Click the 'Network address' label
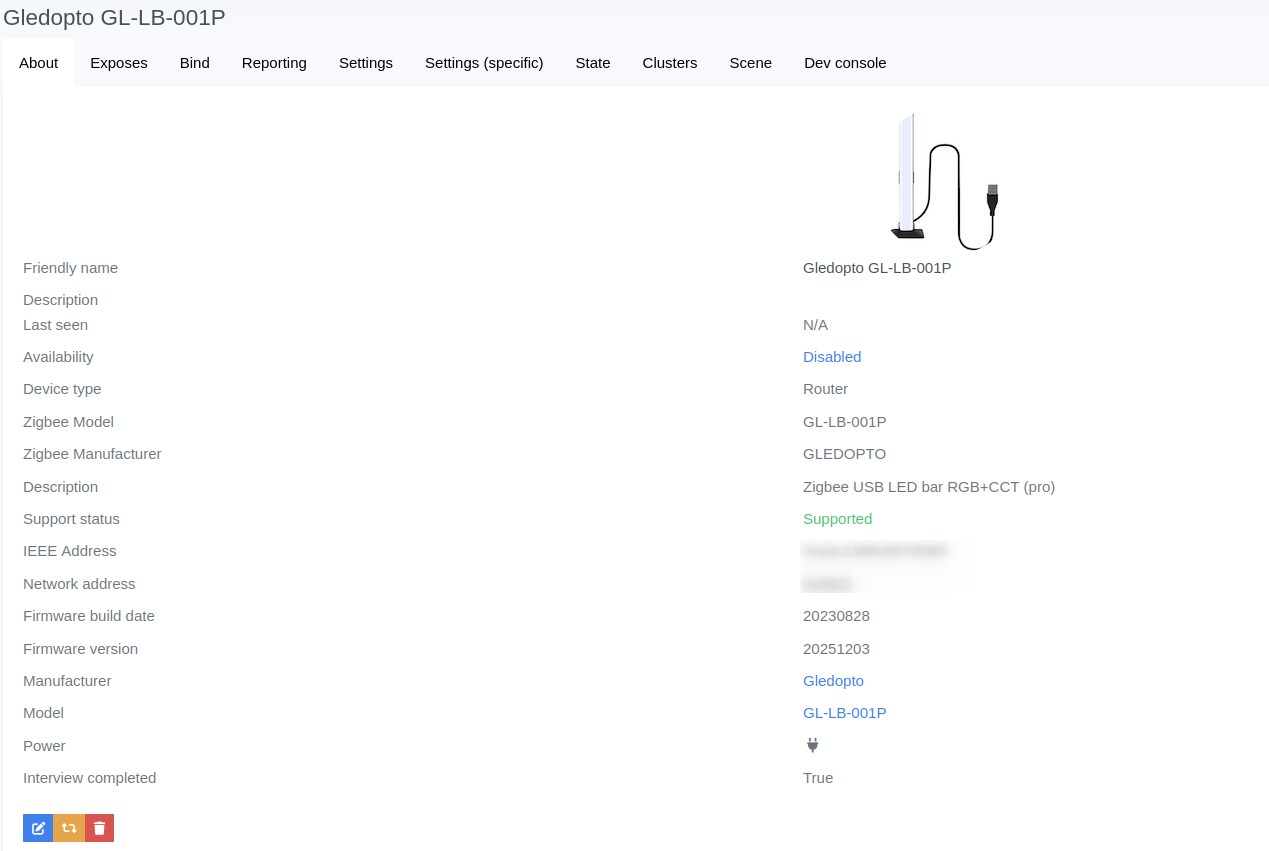Screen dimensions: 1269x851 pos(79,584)
